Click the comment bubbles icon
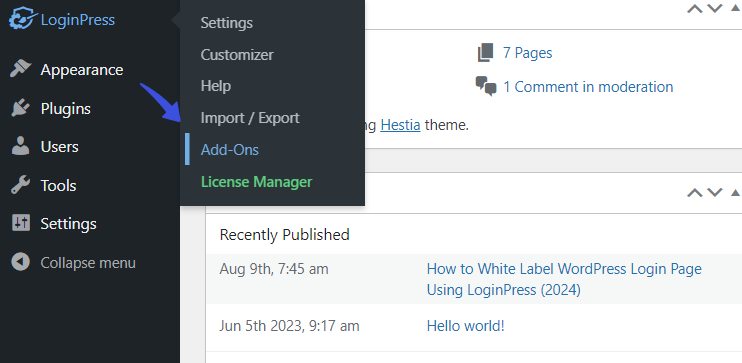This screenshot has width=742, height=363. click(486, 87)
